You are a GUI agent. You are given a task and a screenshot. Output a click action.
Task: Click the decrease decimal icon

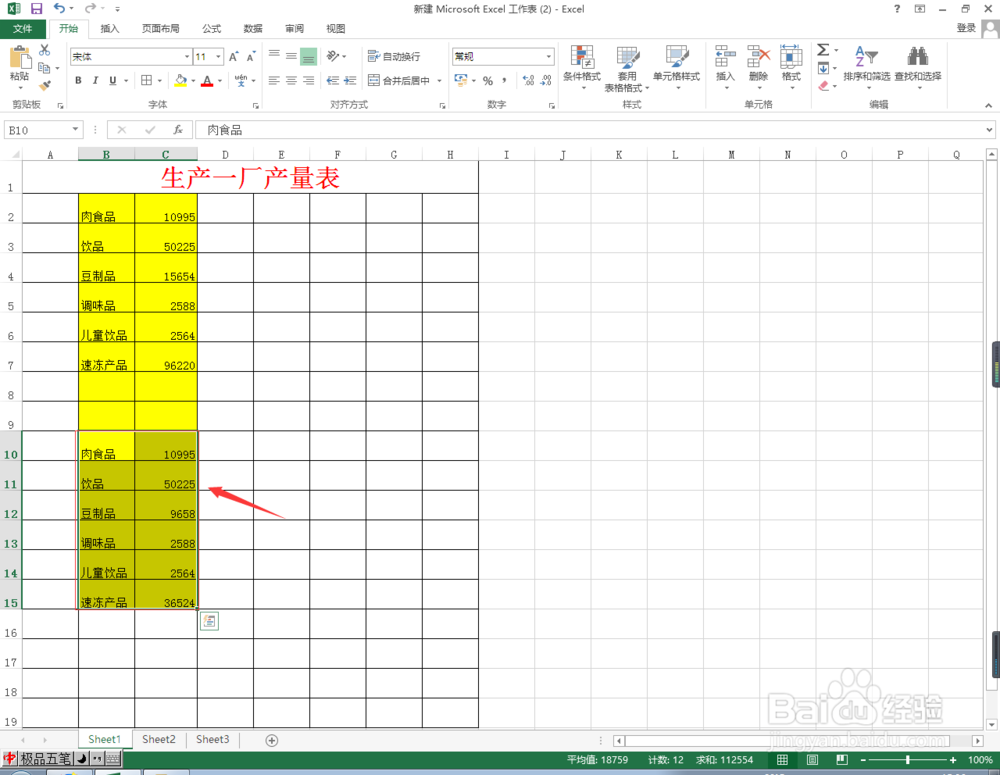tap(546, 80)
